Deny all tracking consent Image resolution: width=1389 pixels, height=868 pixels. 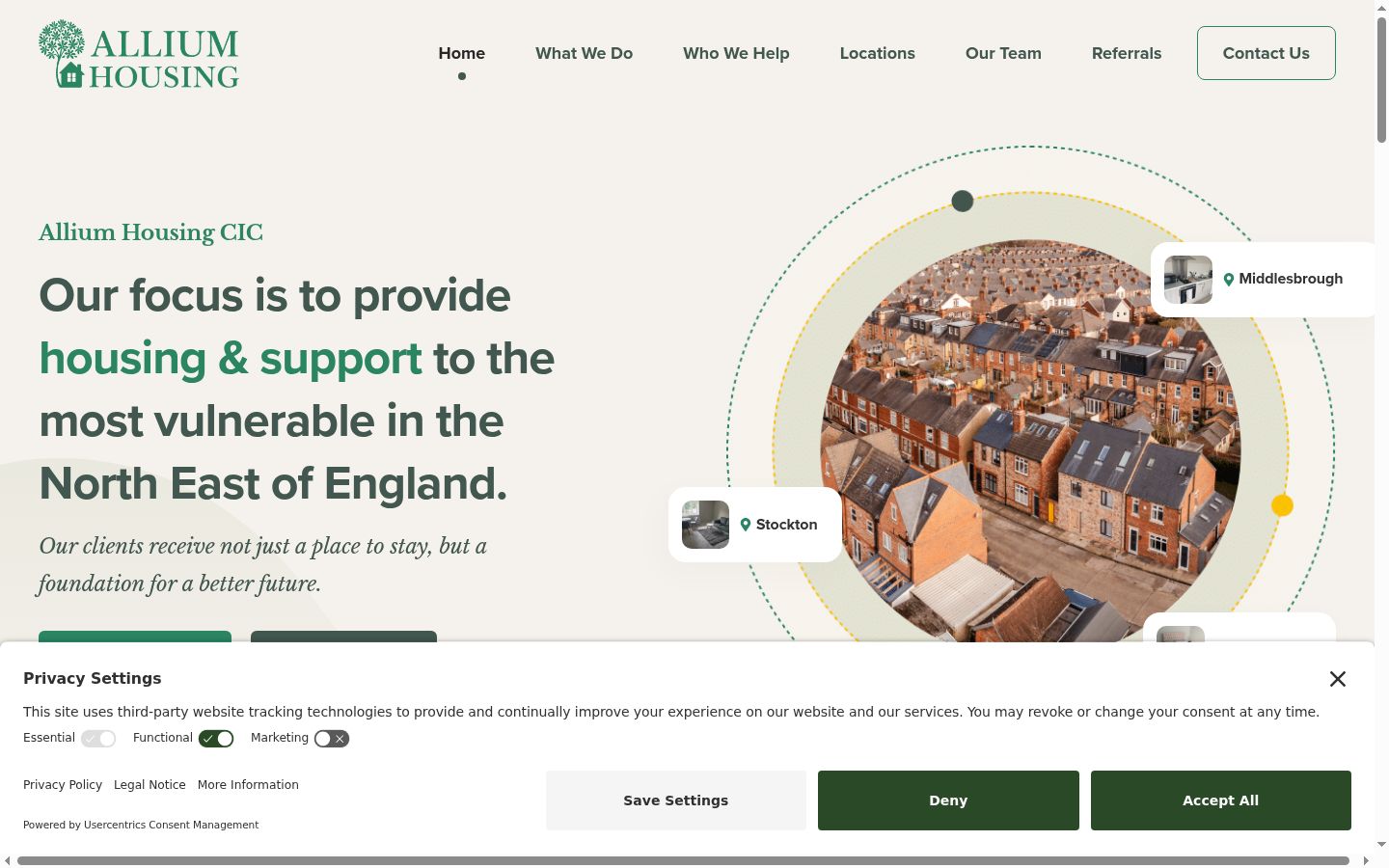click(x=948, y=800)
